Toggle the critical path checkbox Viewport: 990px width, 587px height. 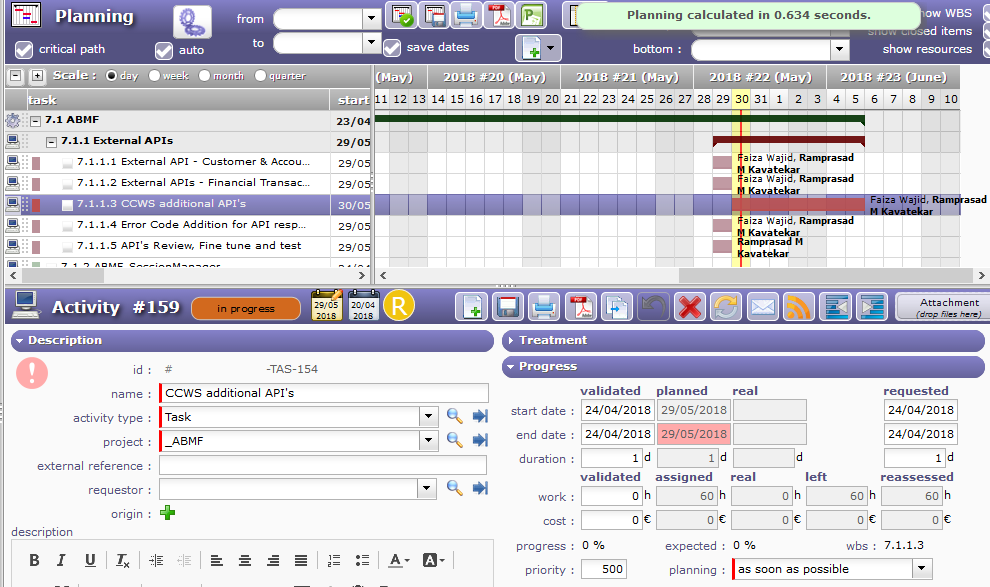[24, 50]
